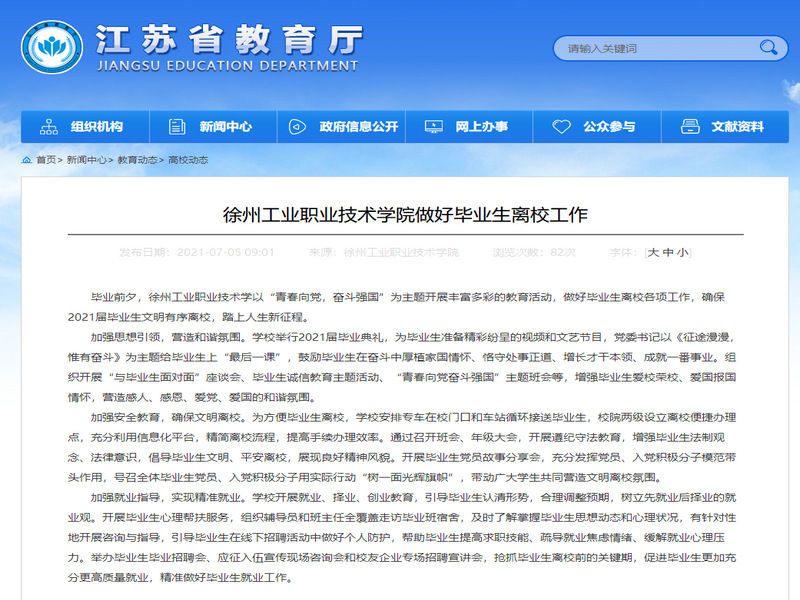Click the 公众参与 heart icon
The image size is (800, 600).
(561, 127)
